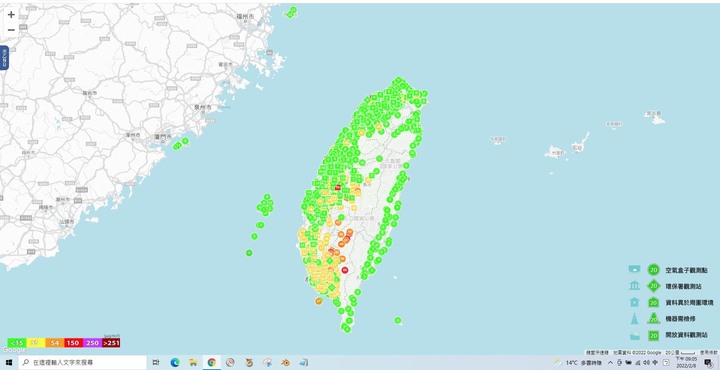The height and width of the screenshot is (370, 720).
Task: Click the red circular sensor marker in southern mountains
Action: coord(345,270)
